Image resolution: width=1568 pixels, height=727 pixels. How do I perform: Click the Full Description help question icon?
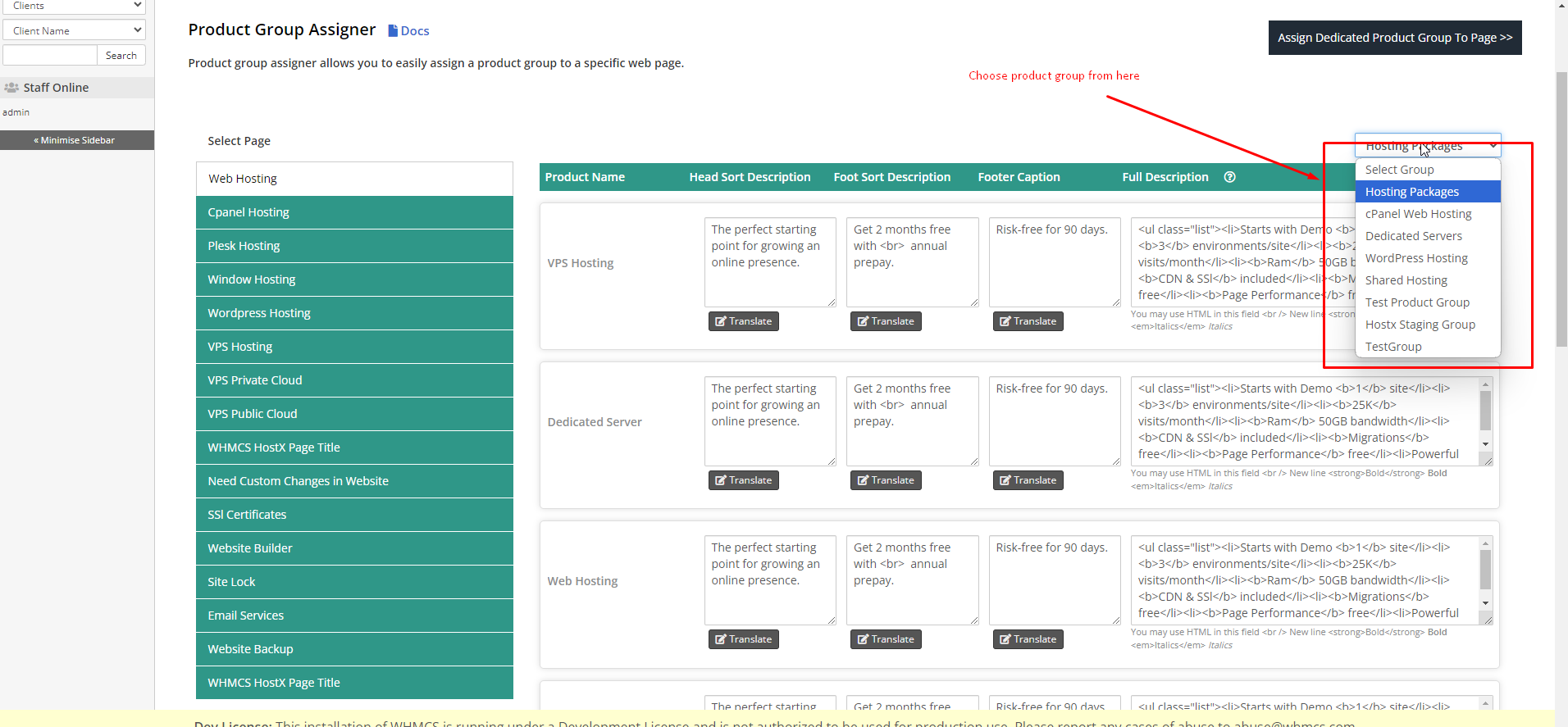click(1229, 177)
